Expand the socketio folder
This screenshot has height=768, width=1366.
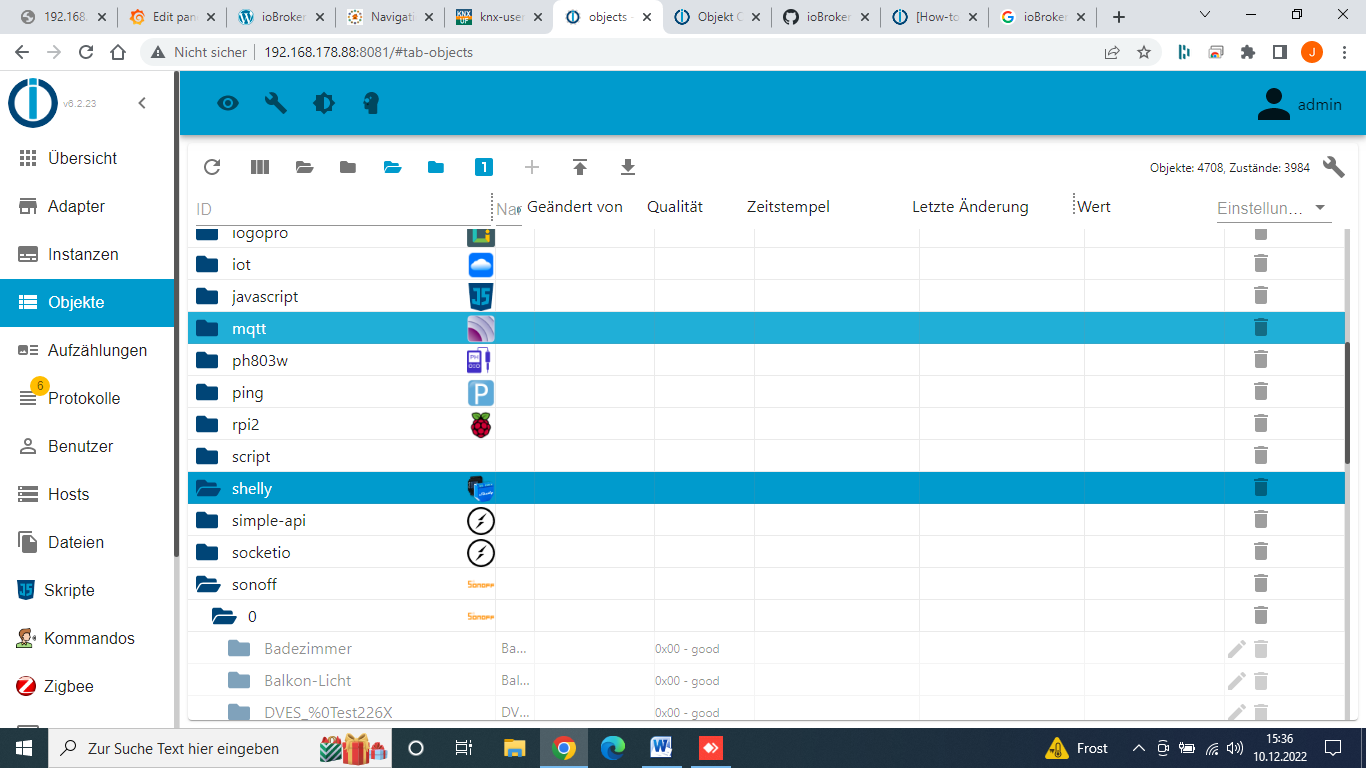[x=207, y=552]
